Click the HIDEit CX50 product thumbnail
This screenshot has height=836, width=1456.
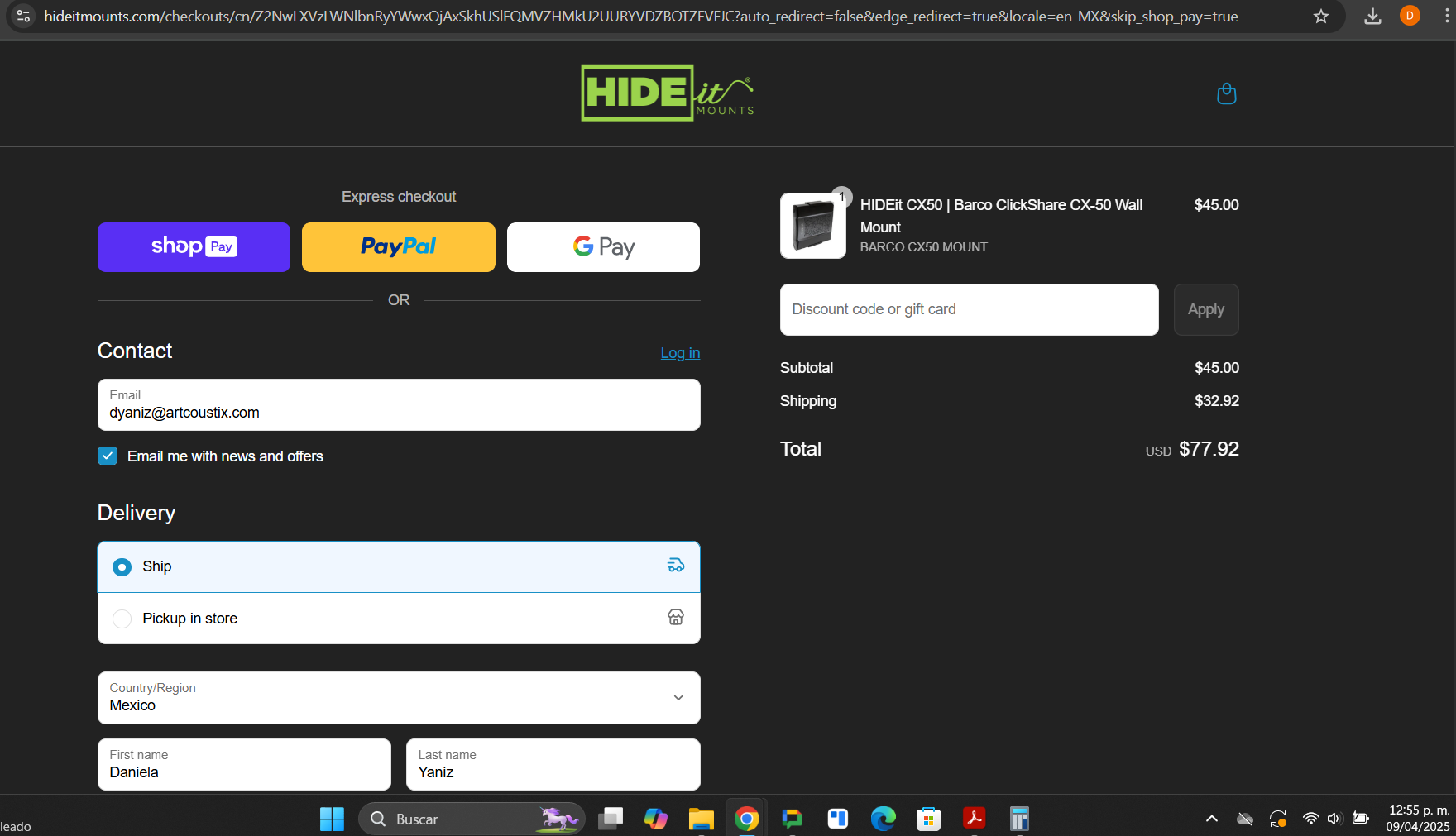[x=812, y=226]
